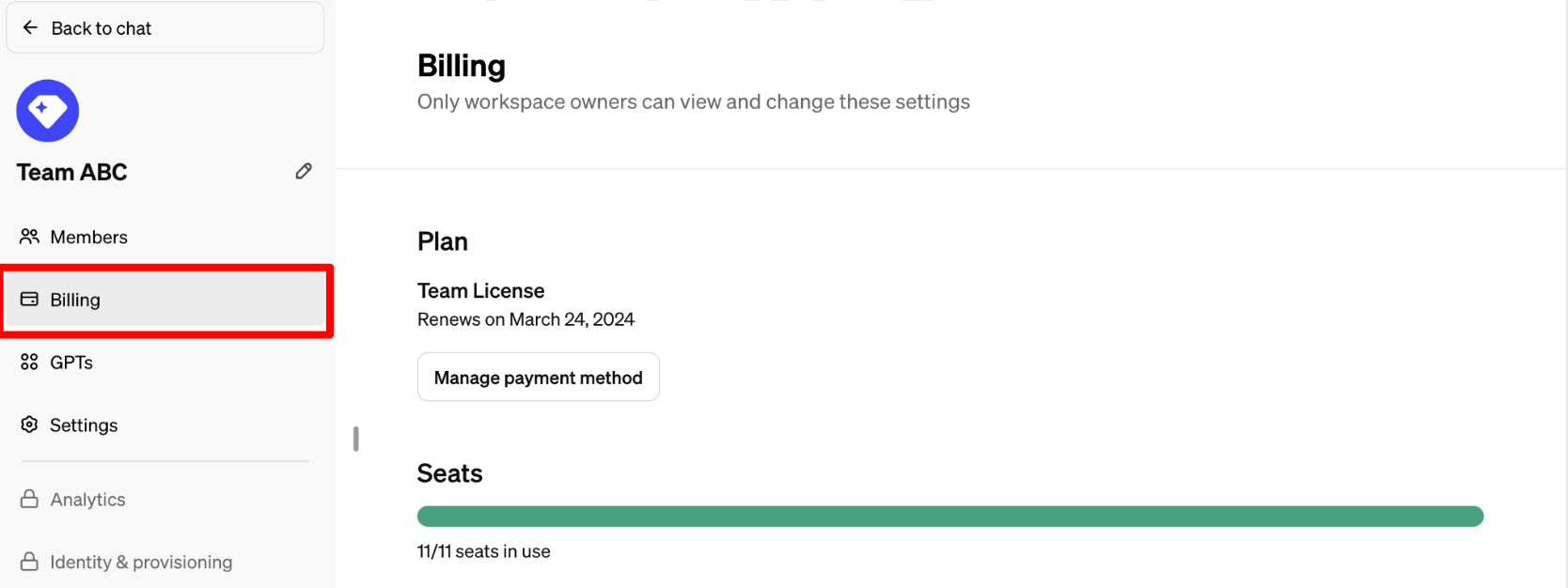Click the gear icon beside Settings
The width and height of the screenshot is (1568, 588).
point(30,425)
